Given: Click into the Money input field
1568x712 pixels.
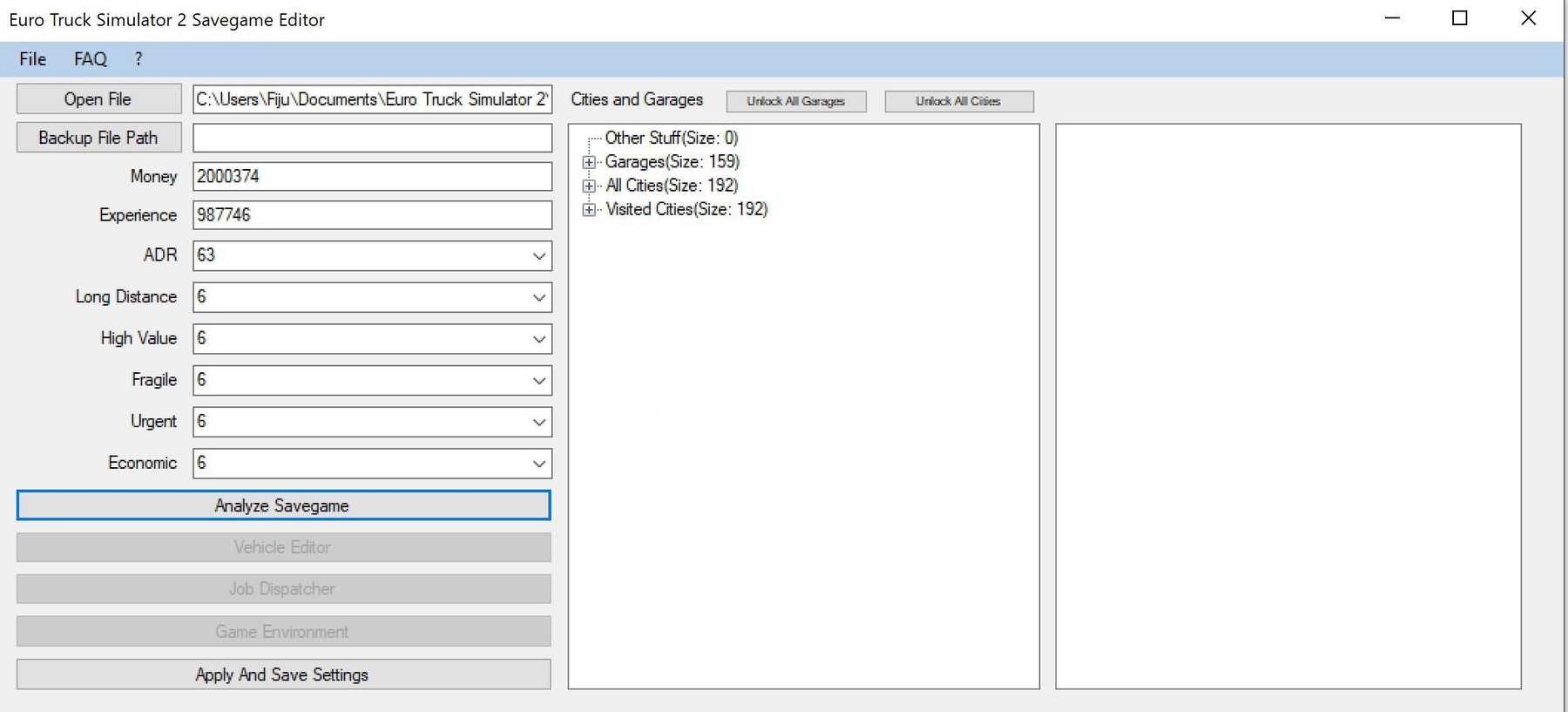Looking at the screenshot, I should [372, 176].
